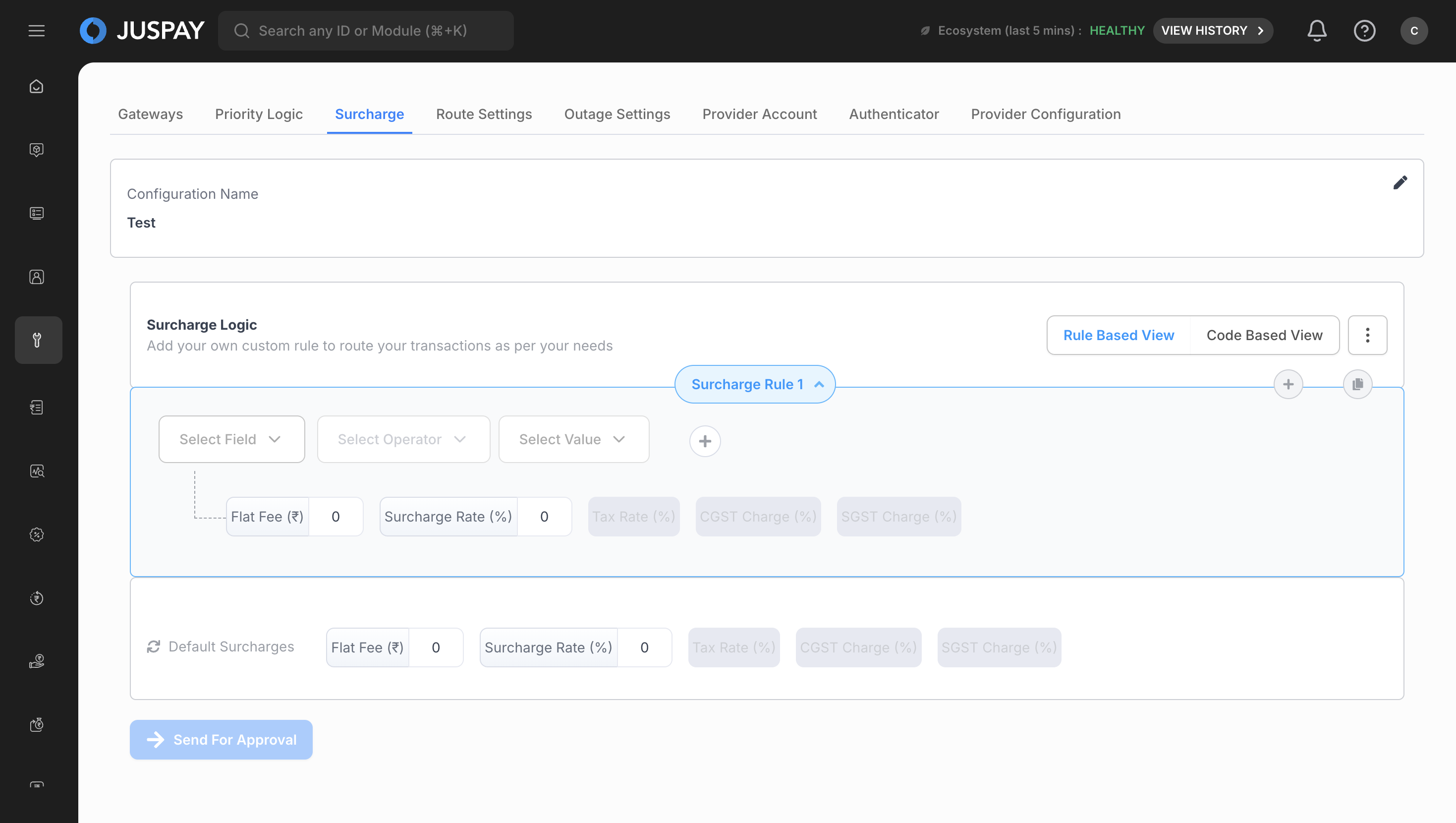The width and height of the screenshot is (1456, 823).
Task: Click the refresh icon beside Default Surcharges
Action: pyautogui.click(x=154, y=647)
